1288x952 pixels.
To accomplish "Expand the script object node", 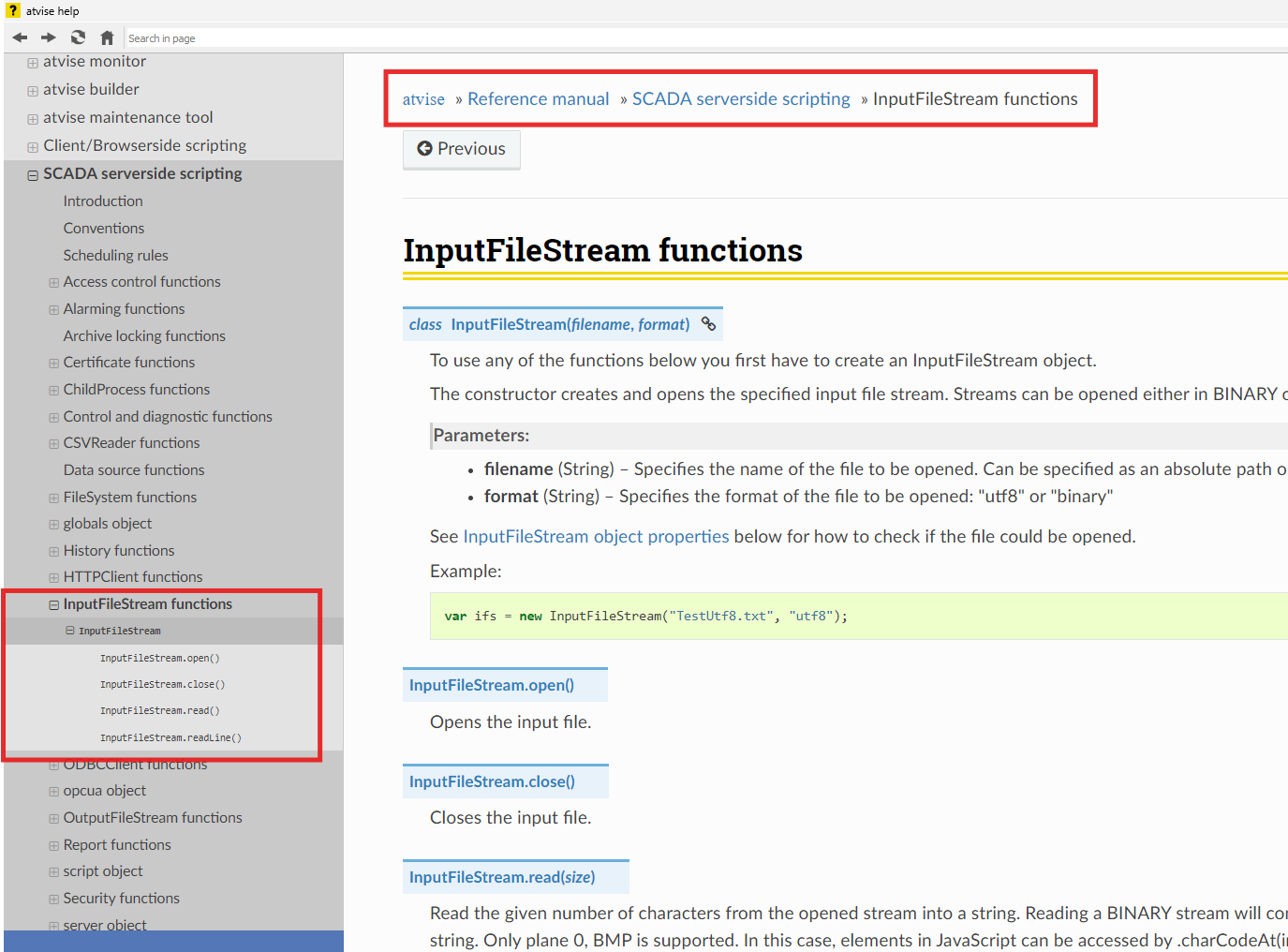I will click(x=53, y=871).
